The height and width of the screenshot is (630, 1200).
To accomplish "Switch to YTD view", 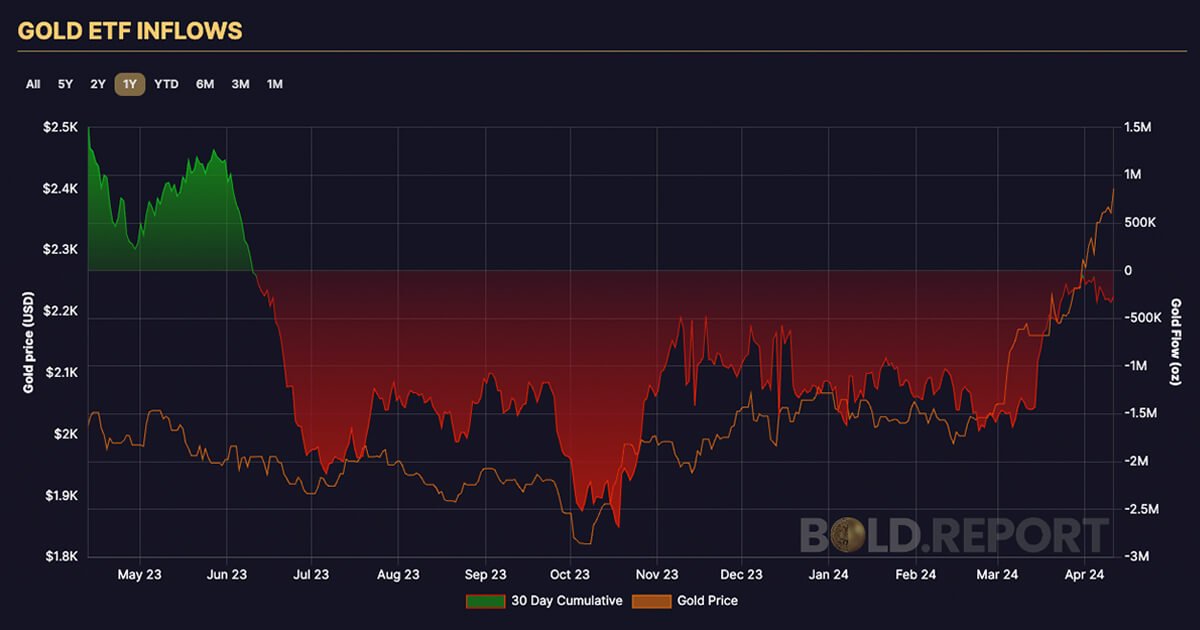I will [166, 84].
